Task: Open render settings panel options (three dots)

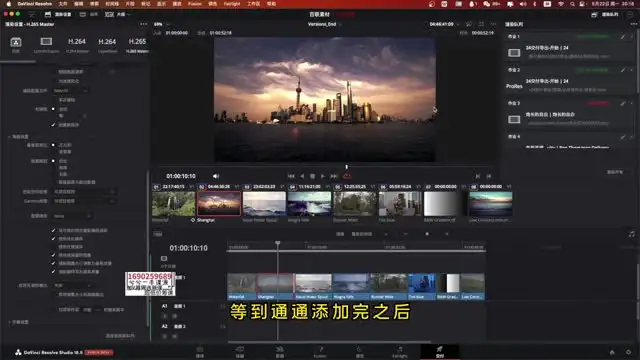Action: [x=143, y=24]
